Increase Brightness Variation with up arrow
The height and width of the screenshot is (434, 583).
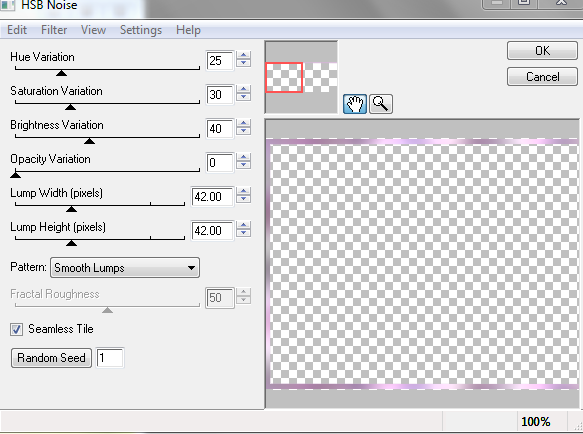click(244, 123)
